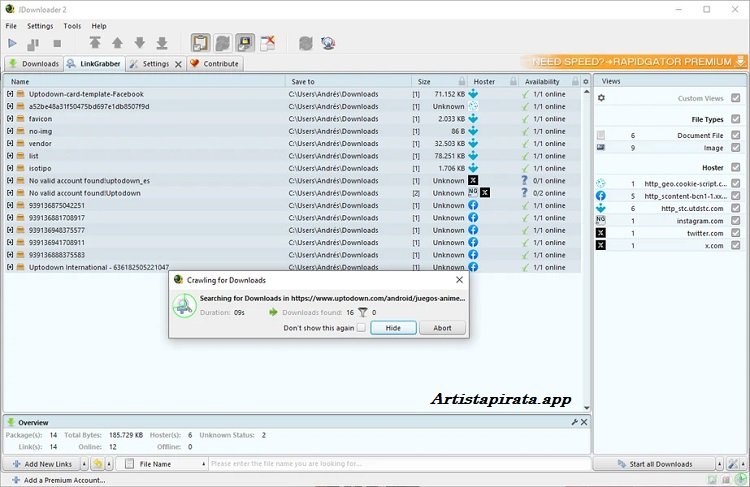The image size is (750, 487).
Task: Toggle the instagram.com hoster checkbox
Action: pyautogui.click(x=736, y=220)
